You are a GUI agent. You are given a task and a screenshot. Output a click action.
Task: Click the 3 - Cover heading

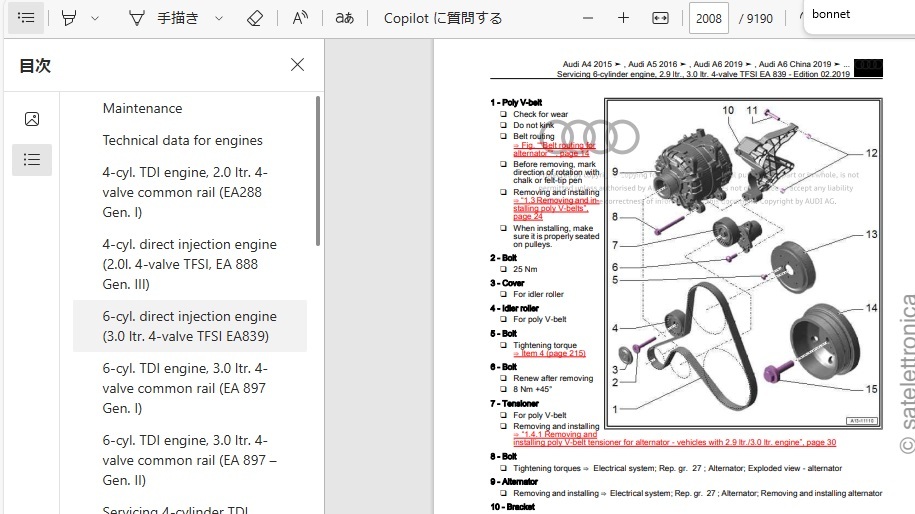coord(507,283)
